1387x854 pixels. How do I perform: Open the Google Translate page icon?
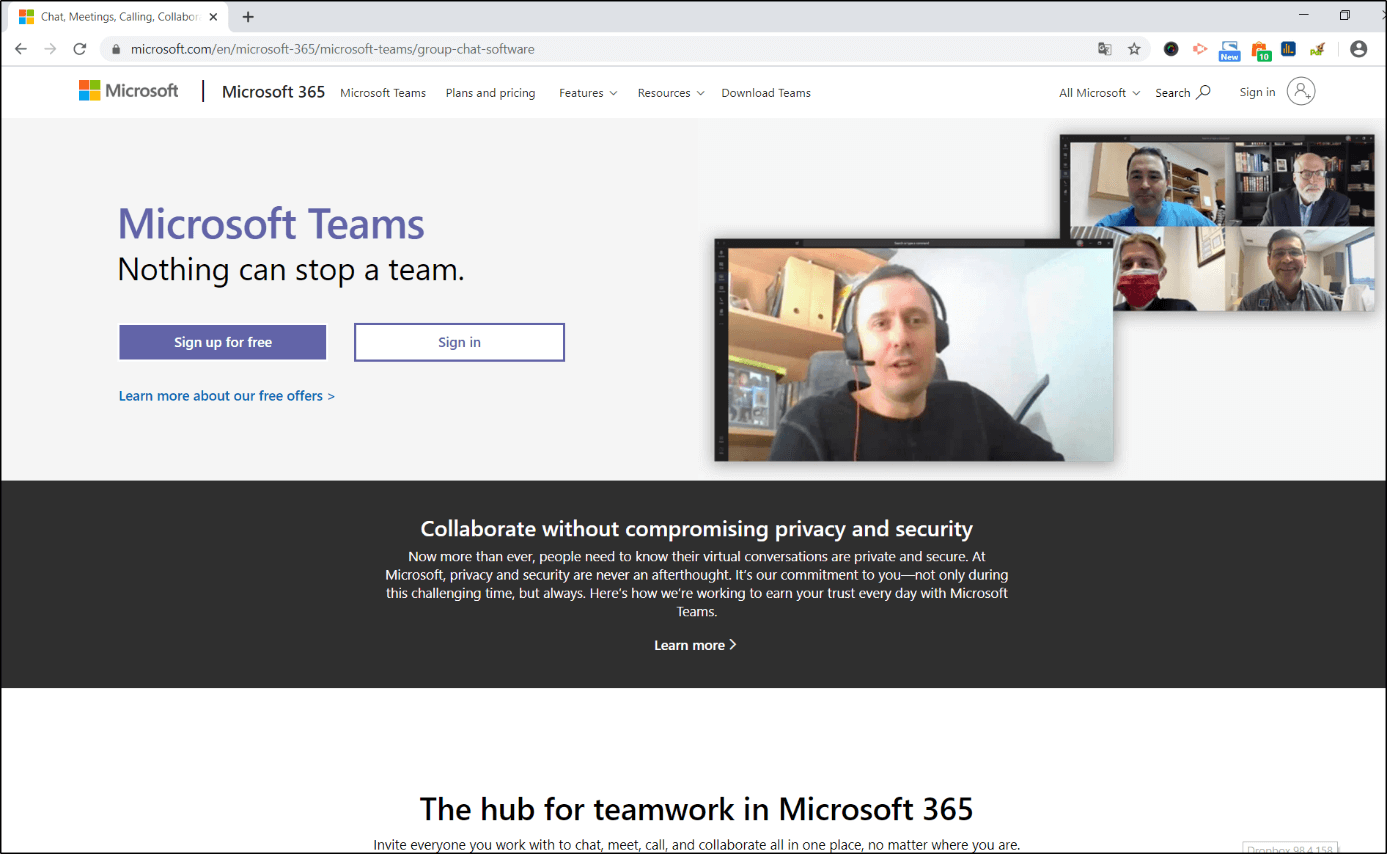[1104, 49]
